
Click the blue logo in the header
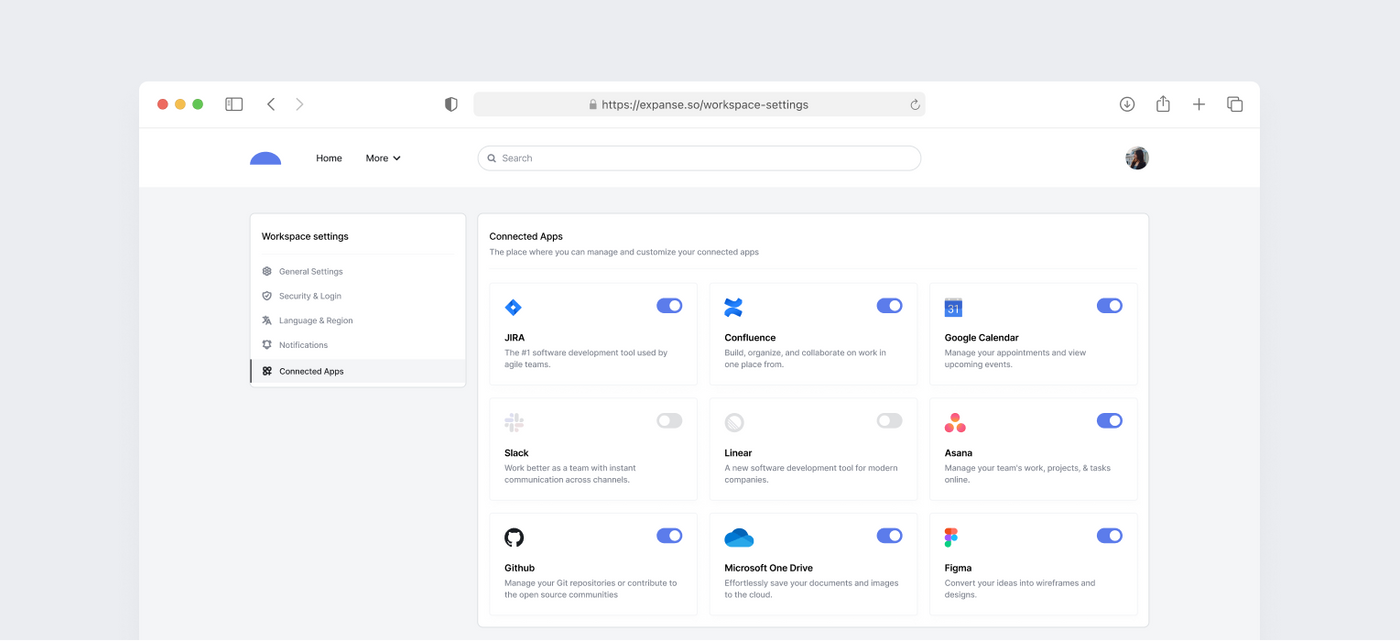(265, 157)
